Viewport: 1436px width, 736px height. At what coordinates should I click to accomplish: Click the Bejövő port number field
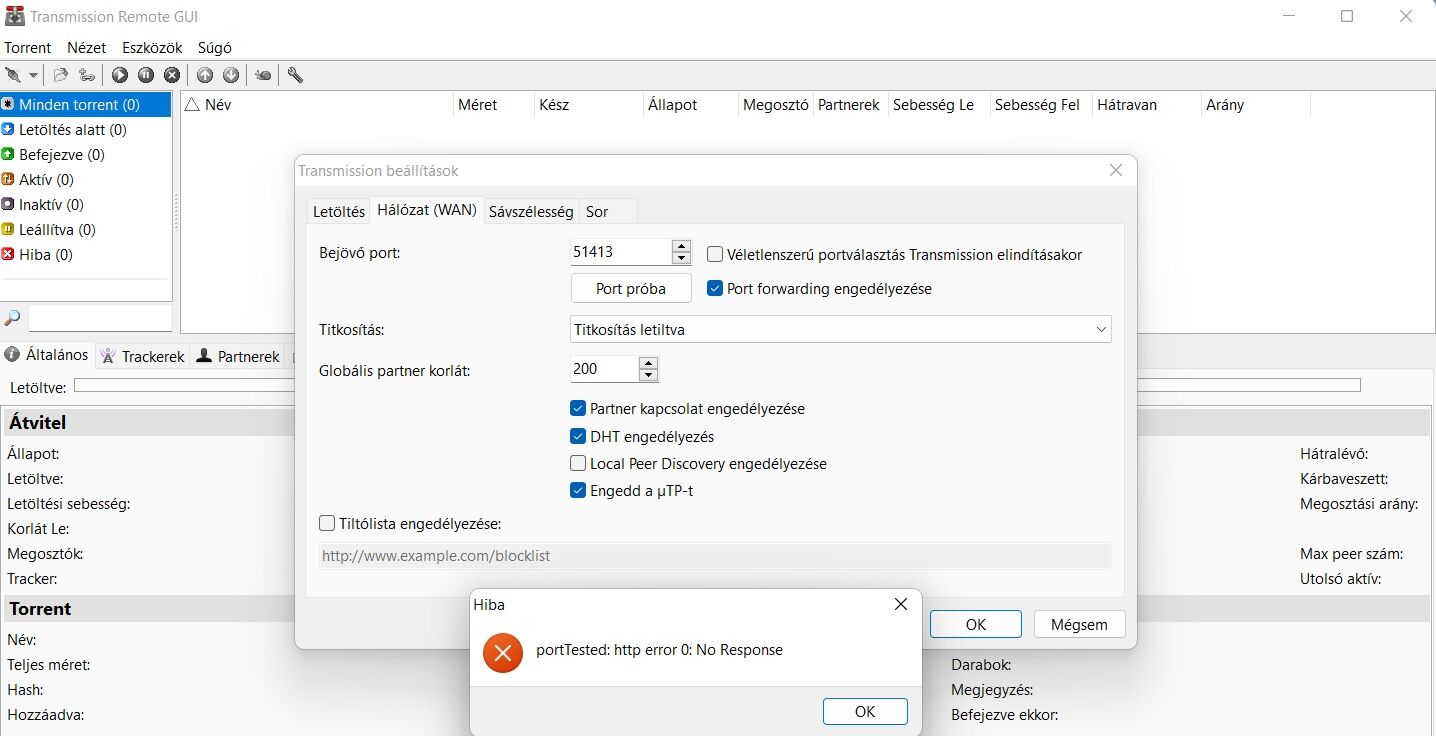[621, 252]
